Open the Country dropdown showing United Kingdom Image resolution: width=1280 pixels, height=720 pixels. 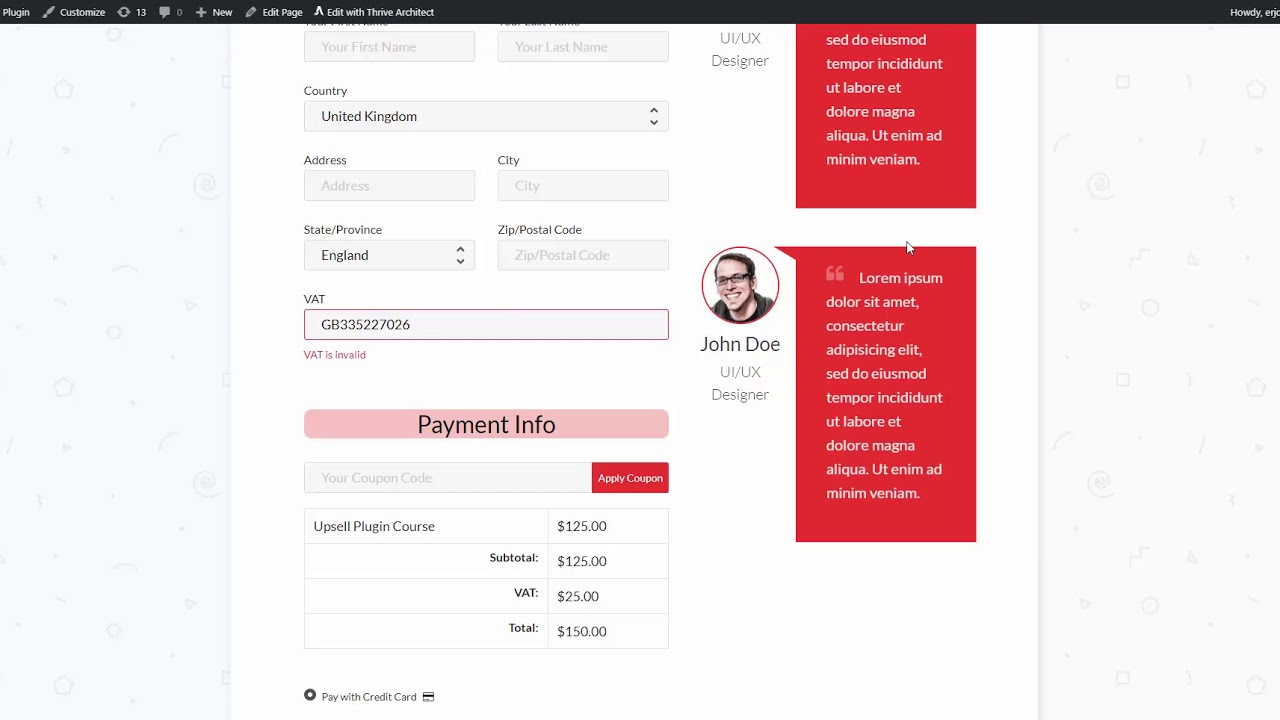[486, 116]
